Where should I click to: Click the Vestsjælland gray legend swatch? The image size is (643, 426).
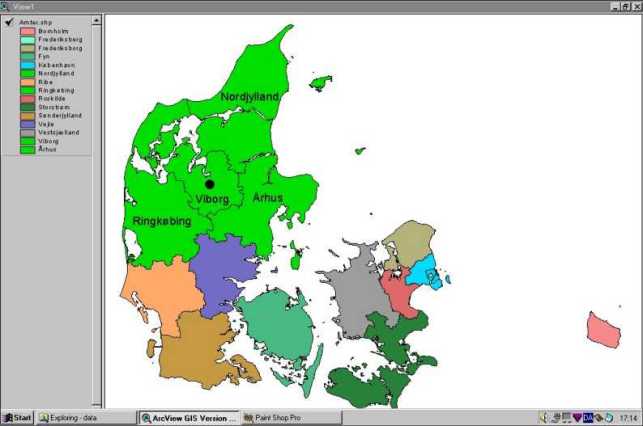tap(27, 133)
